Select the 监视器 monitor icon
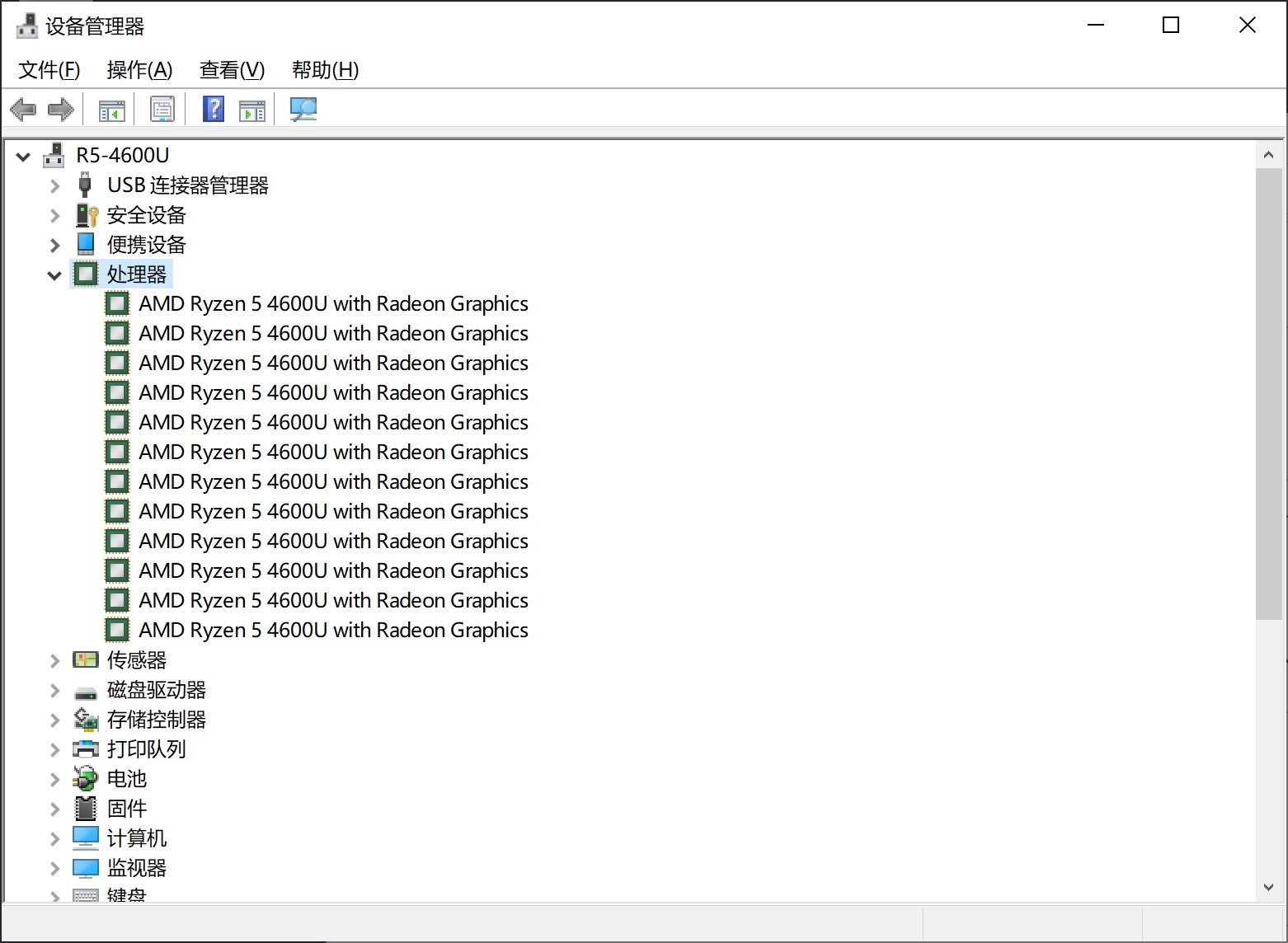The image size is (1288, 943). click(x=86, y=868)
